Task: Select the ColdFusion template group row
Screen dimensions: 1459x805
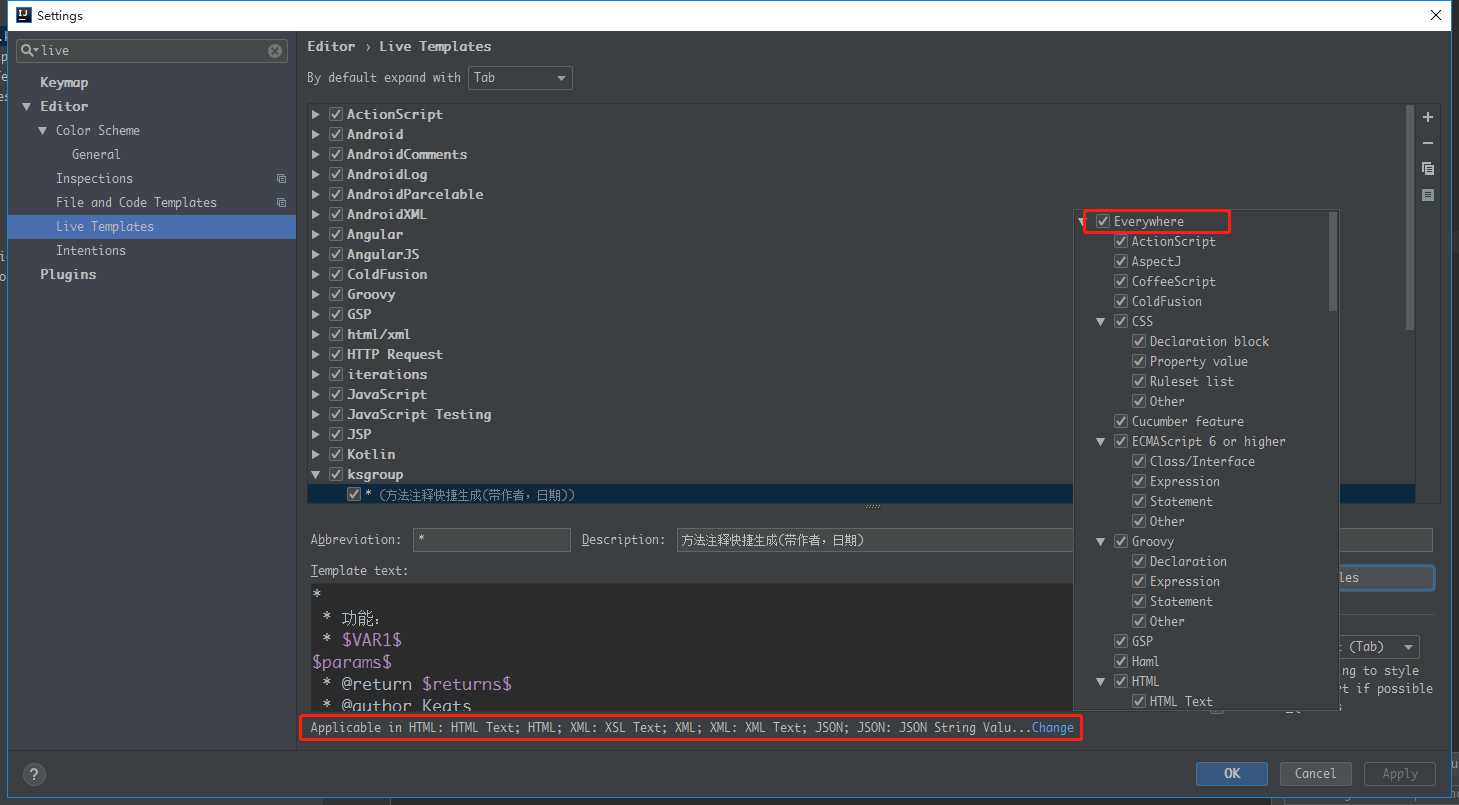Action: tap(387, 274)
